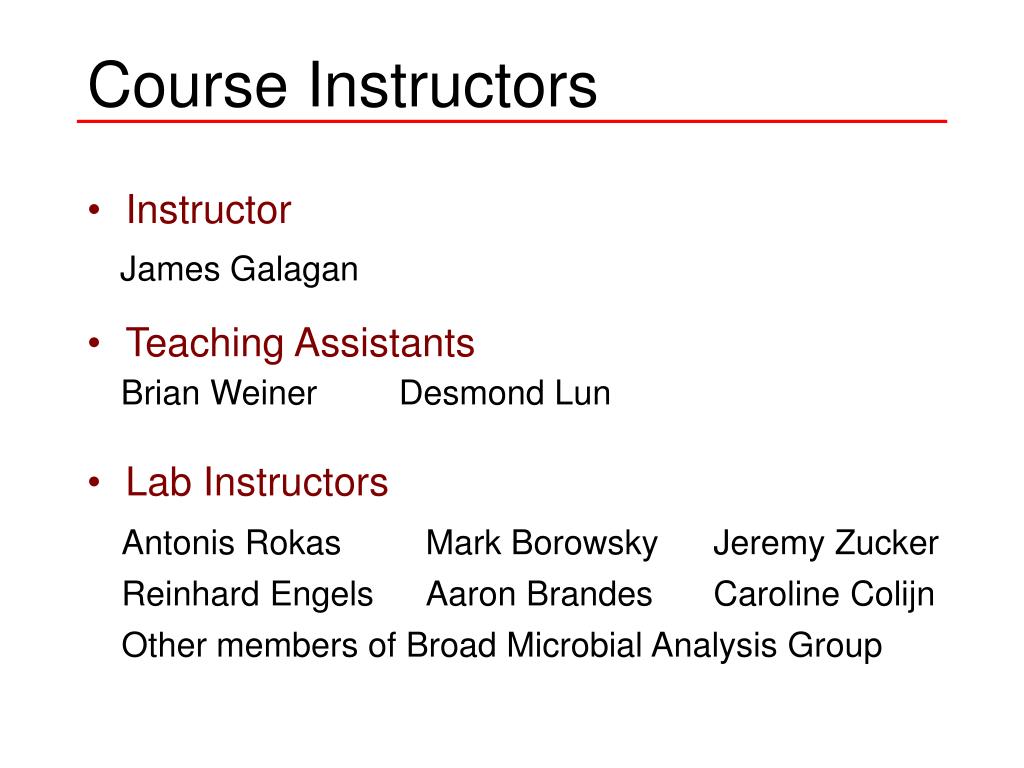This screenshot has width=1024, height=768.
Task: Select the 'Teaching Assistants' heading
Action: (300, 343)
